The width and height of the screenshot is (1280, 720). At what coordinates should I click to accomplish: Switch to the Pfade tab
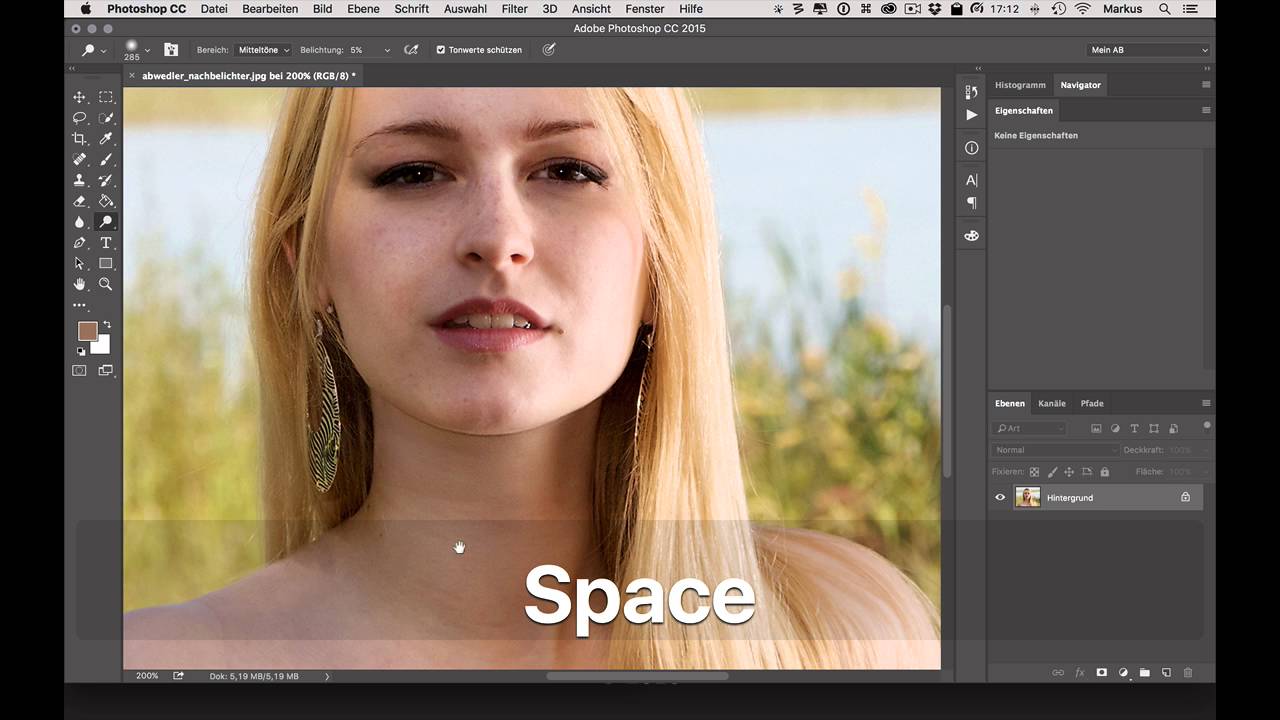coord(1092,403)
